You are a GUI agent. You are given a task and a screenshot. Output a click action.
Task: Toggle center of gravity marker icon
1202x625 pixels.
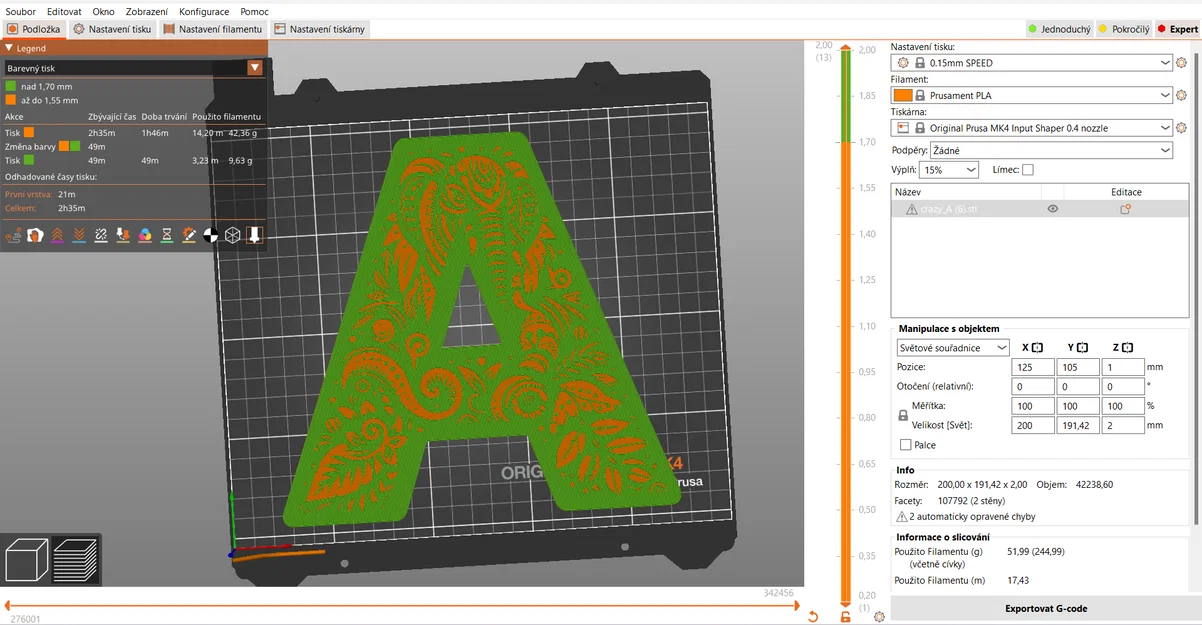(211, 235)
